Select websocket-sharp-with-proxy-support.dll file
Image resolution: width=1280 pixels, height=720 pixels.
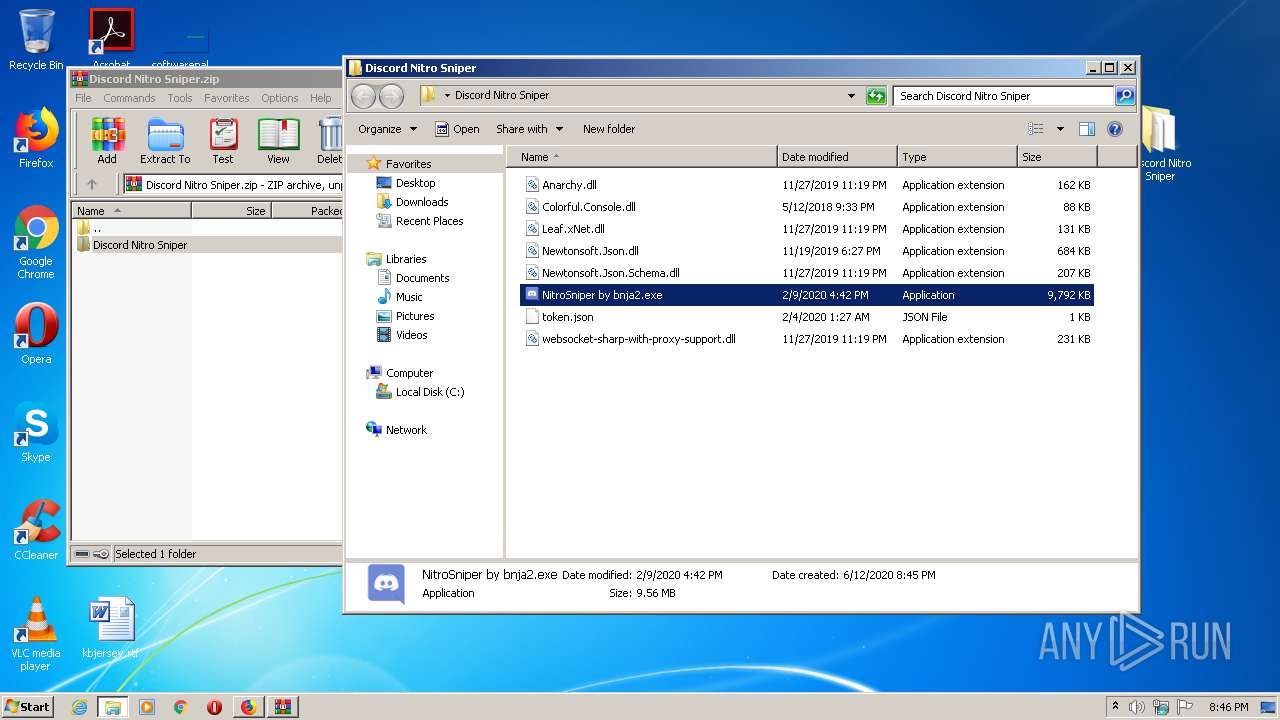[638, 339]
